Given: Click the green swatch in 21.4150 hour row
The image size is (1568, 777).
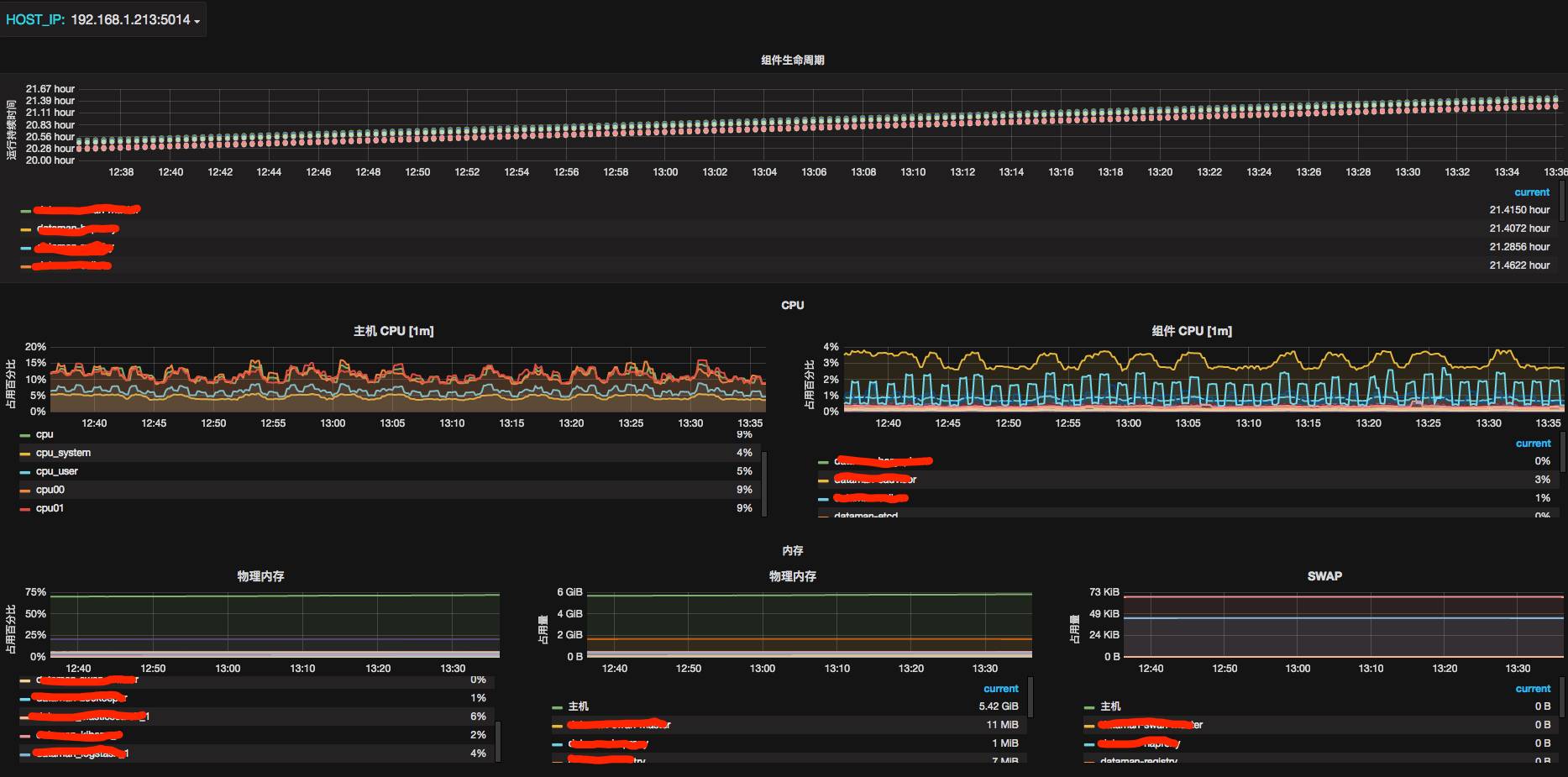Looking at the screenshot, I should click(25, 211).
